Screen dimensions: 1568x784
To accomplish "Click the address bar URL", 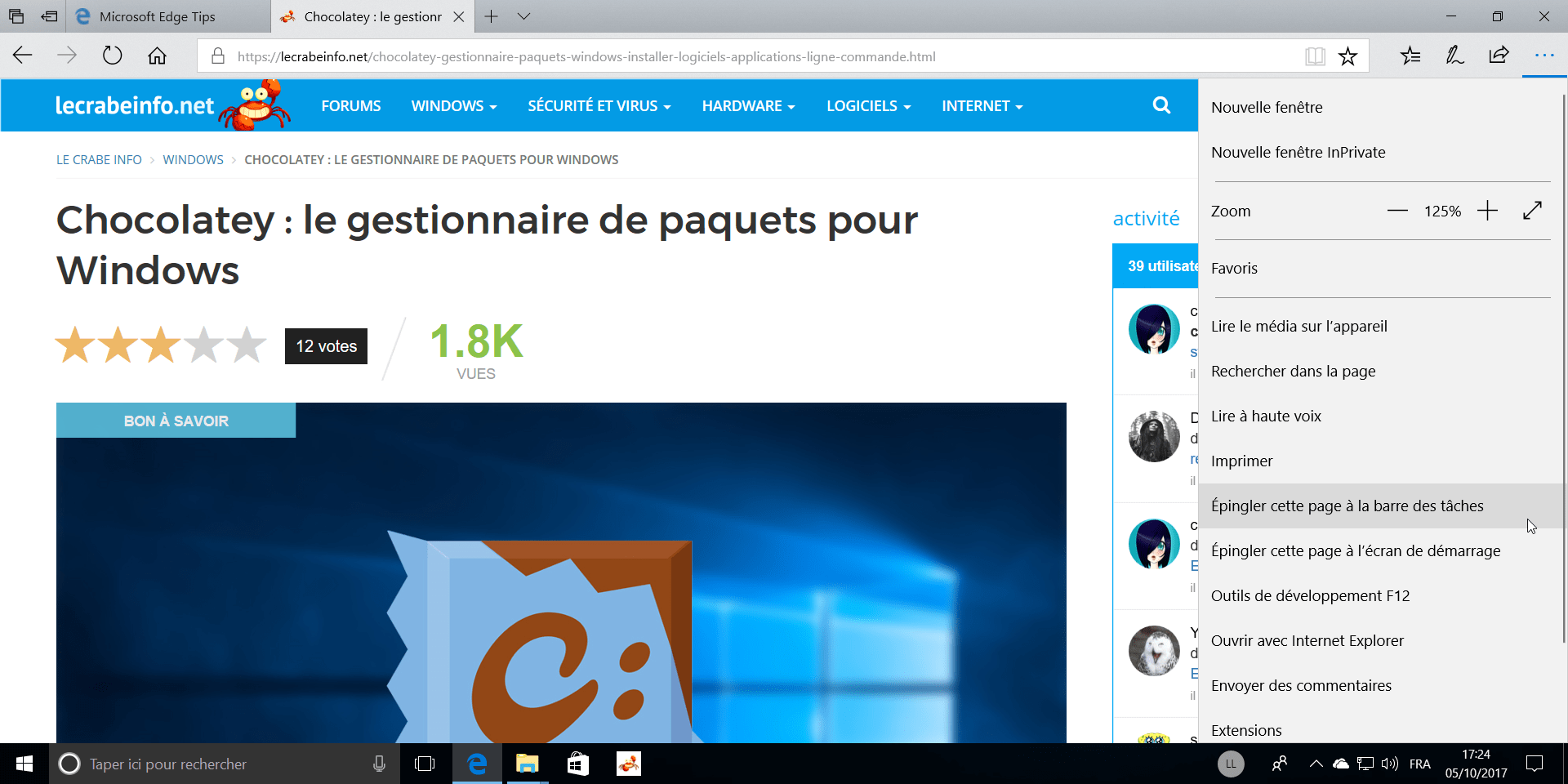I will [586, 56].
